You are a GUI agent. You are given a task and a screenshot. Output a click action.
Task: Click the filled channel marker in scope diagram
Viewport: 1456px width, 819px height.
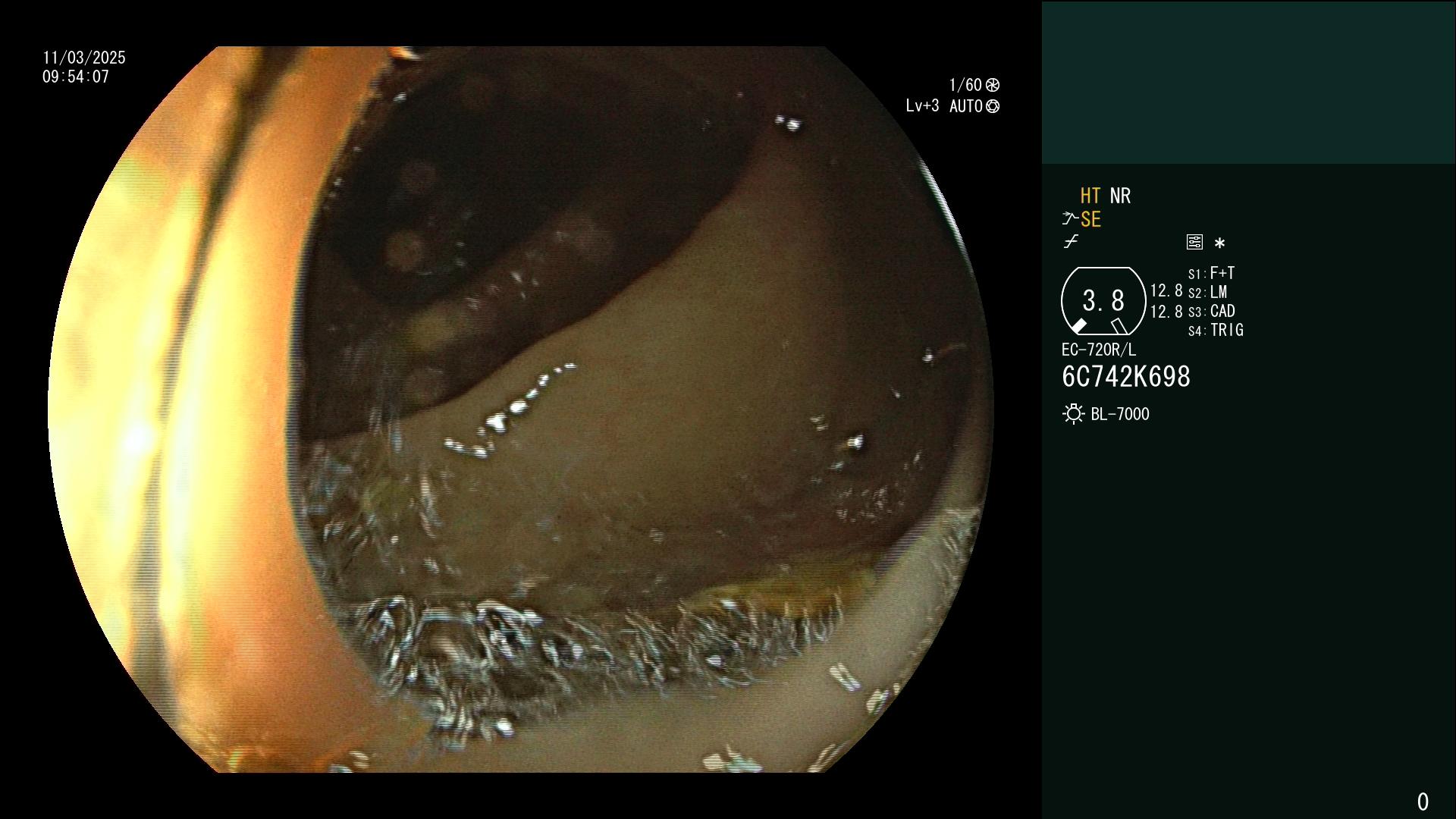(x=1078, y=326)
